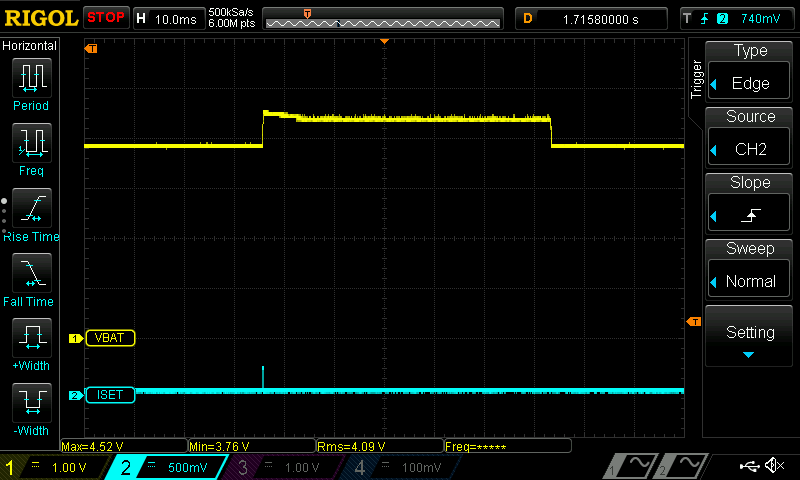Click the waveform memory overview bar
This screenshot has height=480, width=800.
tap(383, 19)
